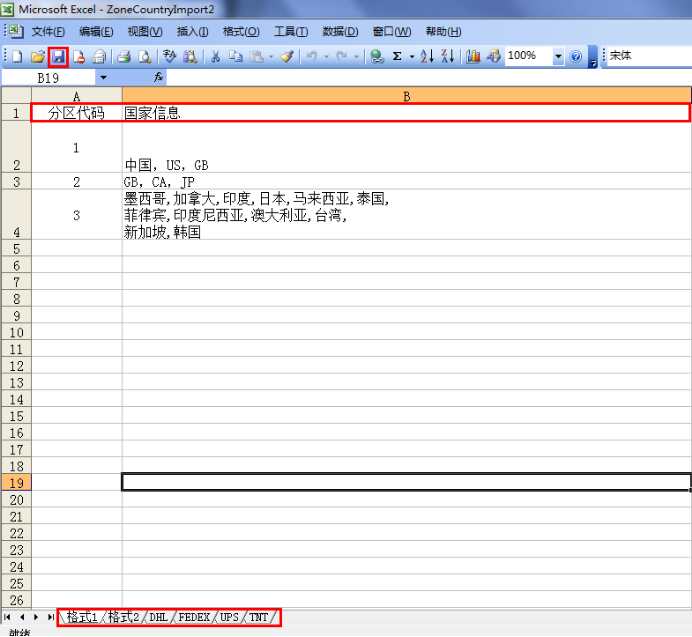Screen dimensions: 692x637
Task: Open the Chart Wizard icon
Action: [473, 57]
